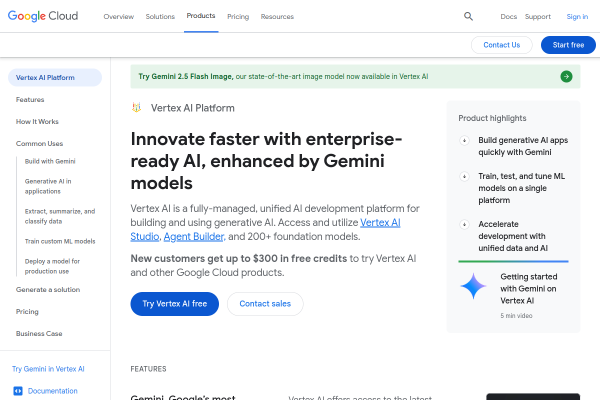600x400 pixels.
Task: Click the Try Vertex AI free button
Action: coord(174,304)
